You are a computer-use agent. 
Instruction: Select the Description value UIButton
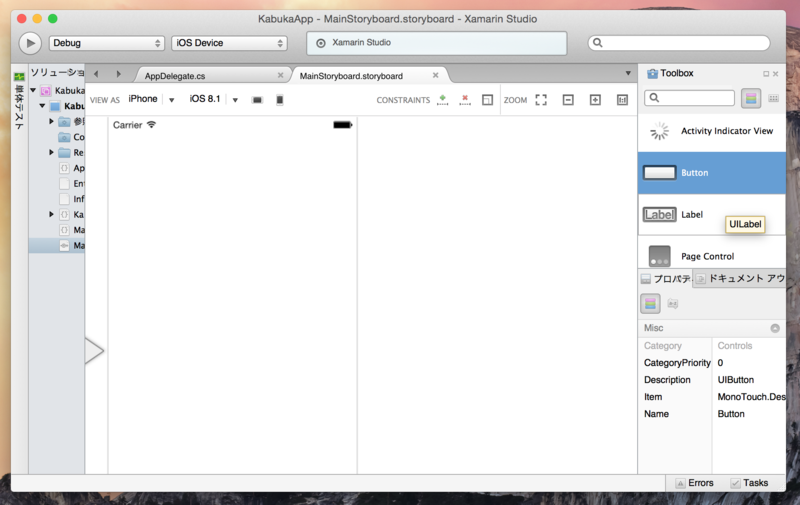(735, 380)
